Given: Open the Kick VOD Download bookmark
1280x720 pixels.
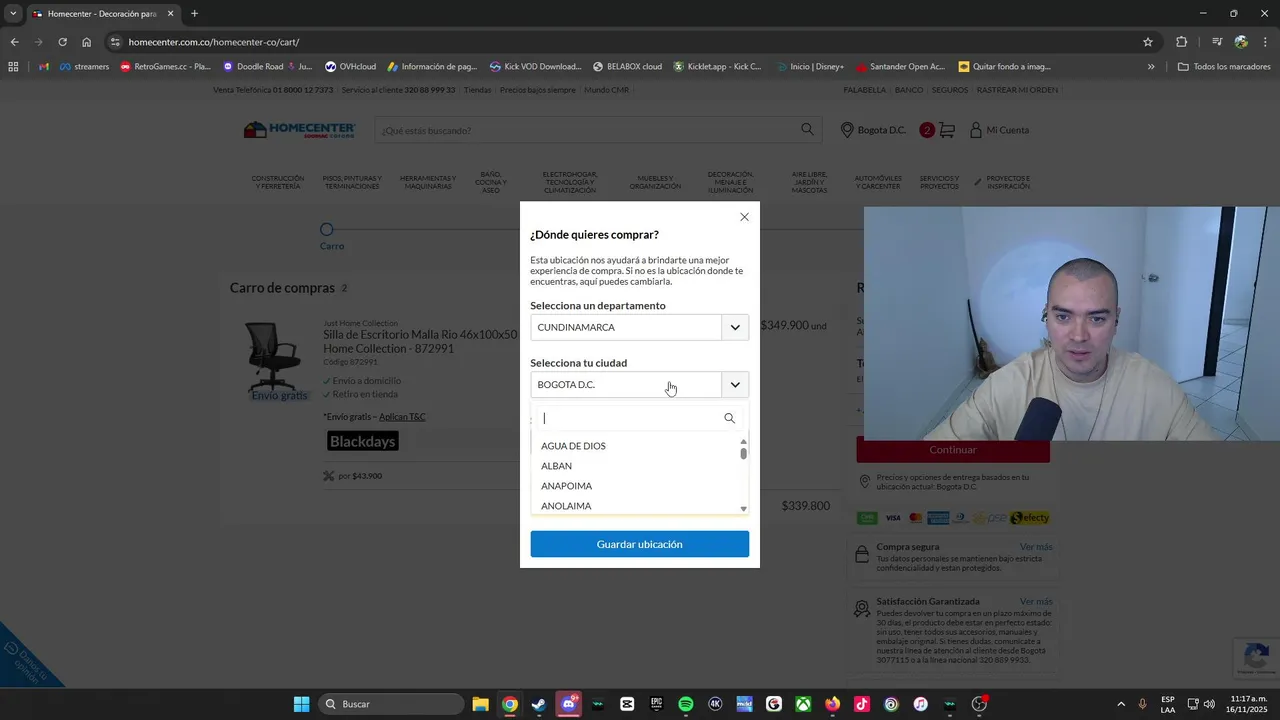Looking at the screenshot, I should tap(536, 67).
